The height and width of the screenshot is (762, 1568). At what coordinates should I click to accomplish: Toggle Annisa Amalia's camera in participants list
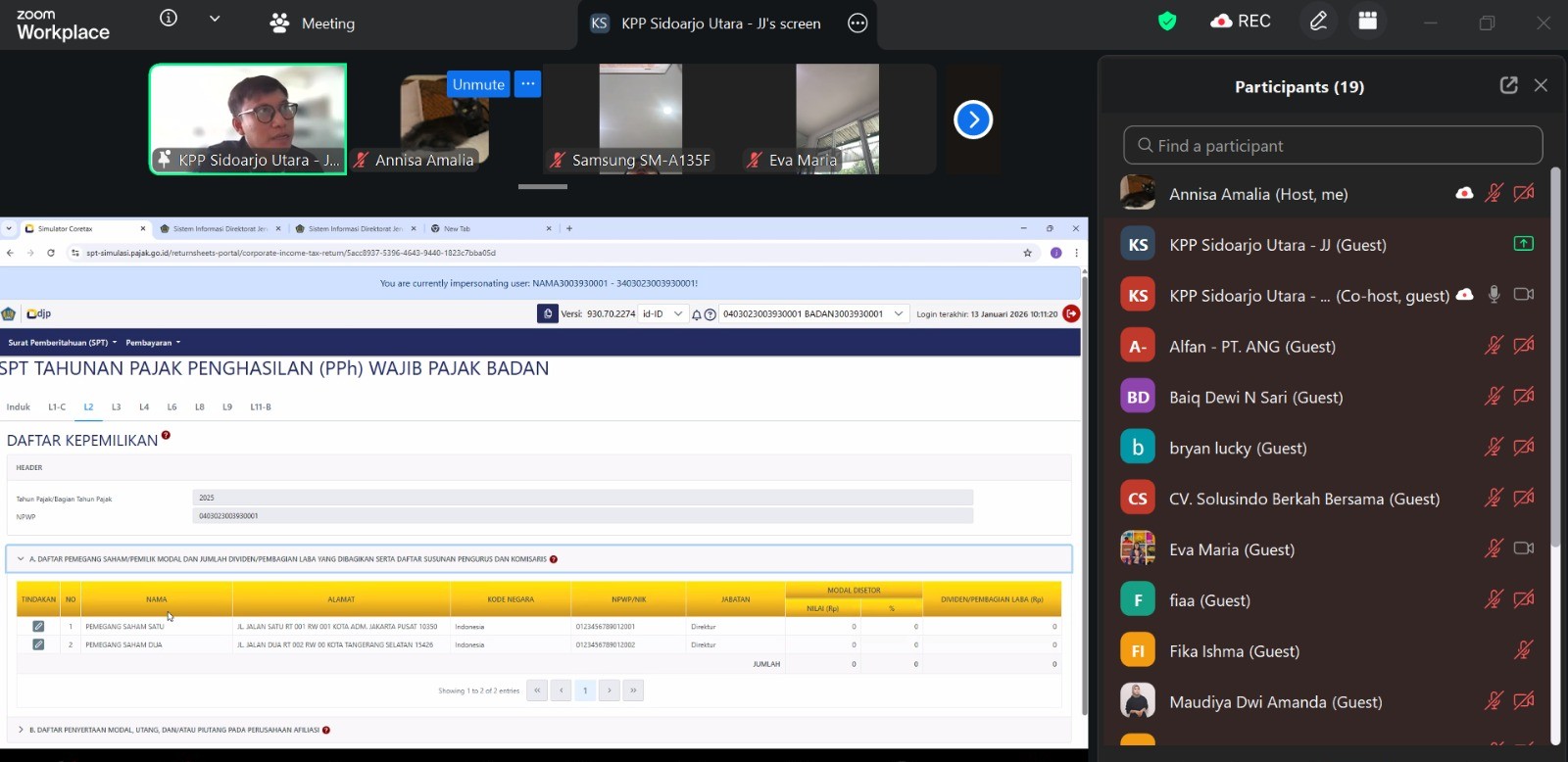1523,194
